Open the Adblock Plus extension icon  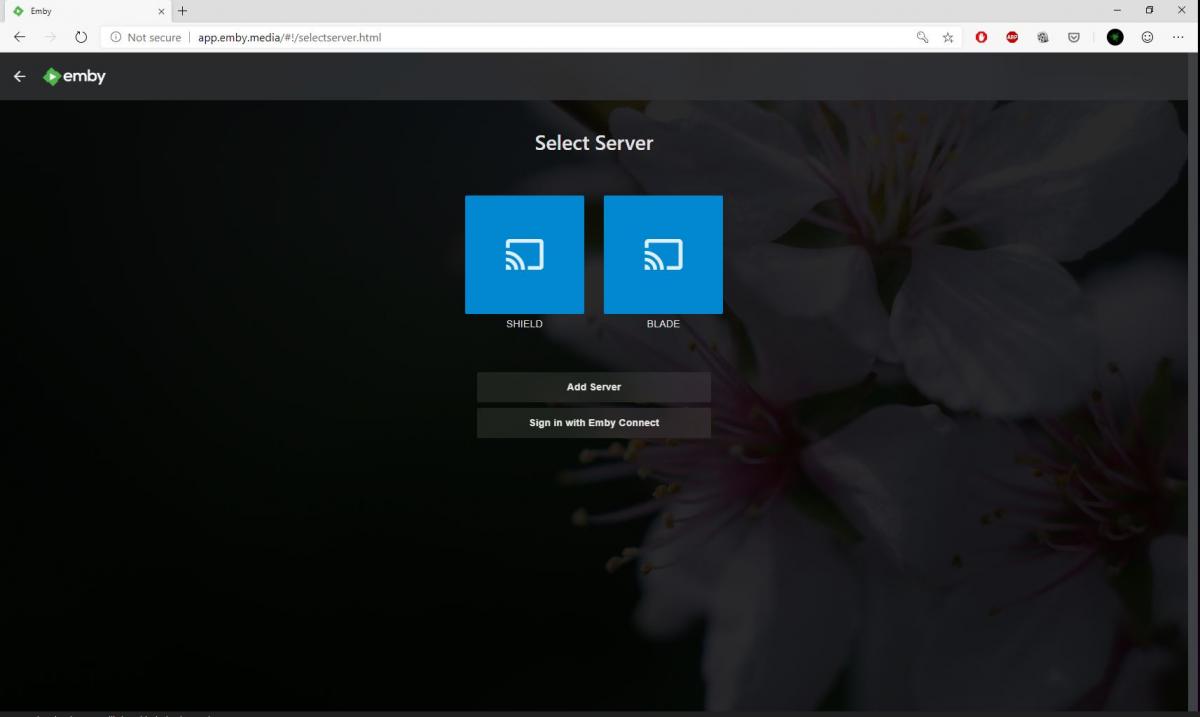click(x=1012, y=37)
